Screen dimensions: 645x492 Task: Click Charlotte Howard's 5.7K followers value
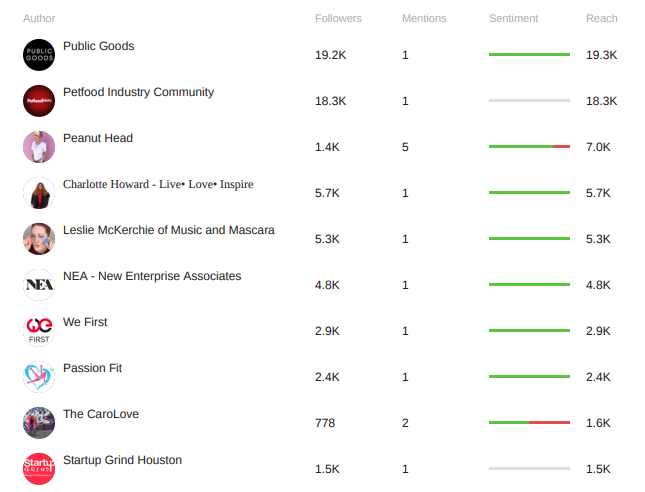327,193
